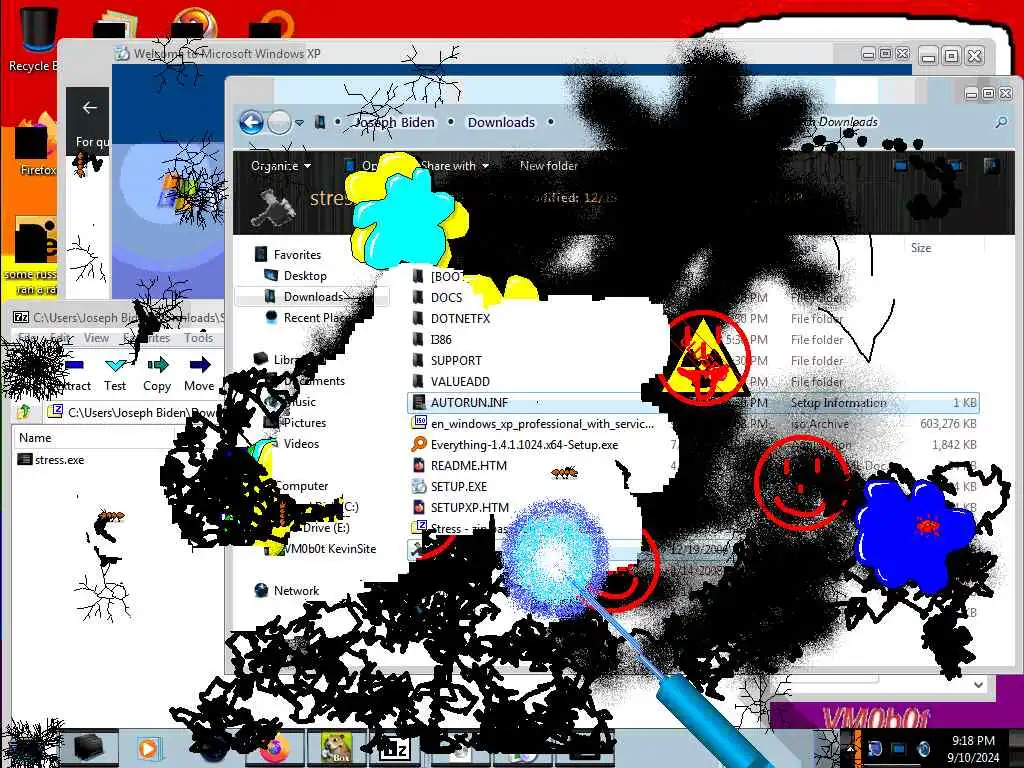Select the README.HTM file
The width and height of the screenshot is (1024, 768).
pos(468,466)
